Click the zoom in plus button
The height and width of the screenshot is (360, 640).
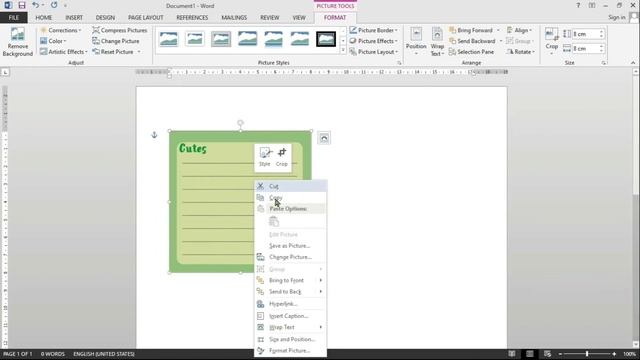point(614,354)
